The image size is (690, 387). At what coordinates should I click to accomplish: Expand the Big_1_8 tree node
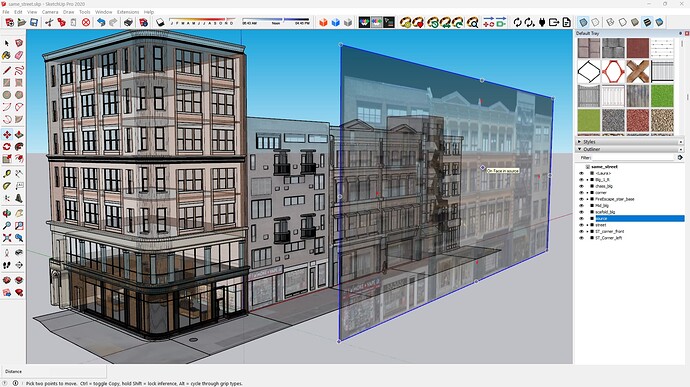pyautogui.click(x=587, y=180)
